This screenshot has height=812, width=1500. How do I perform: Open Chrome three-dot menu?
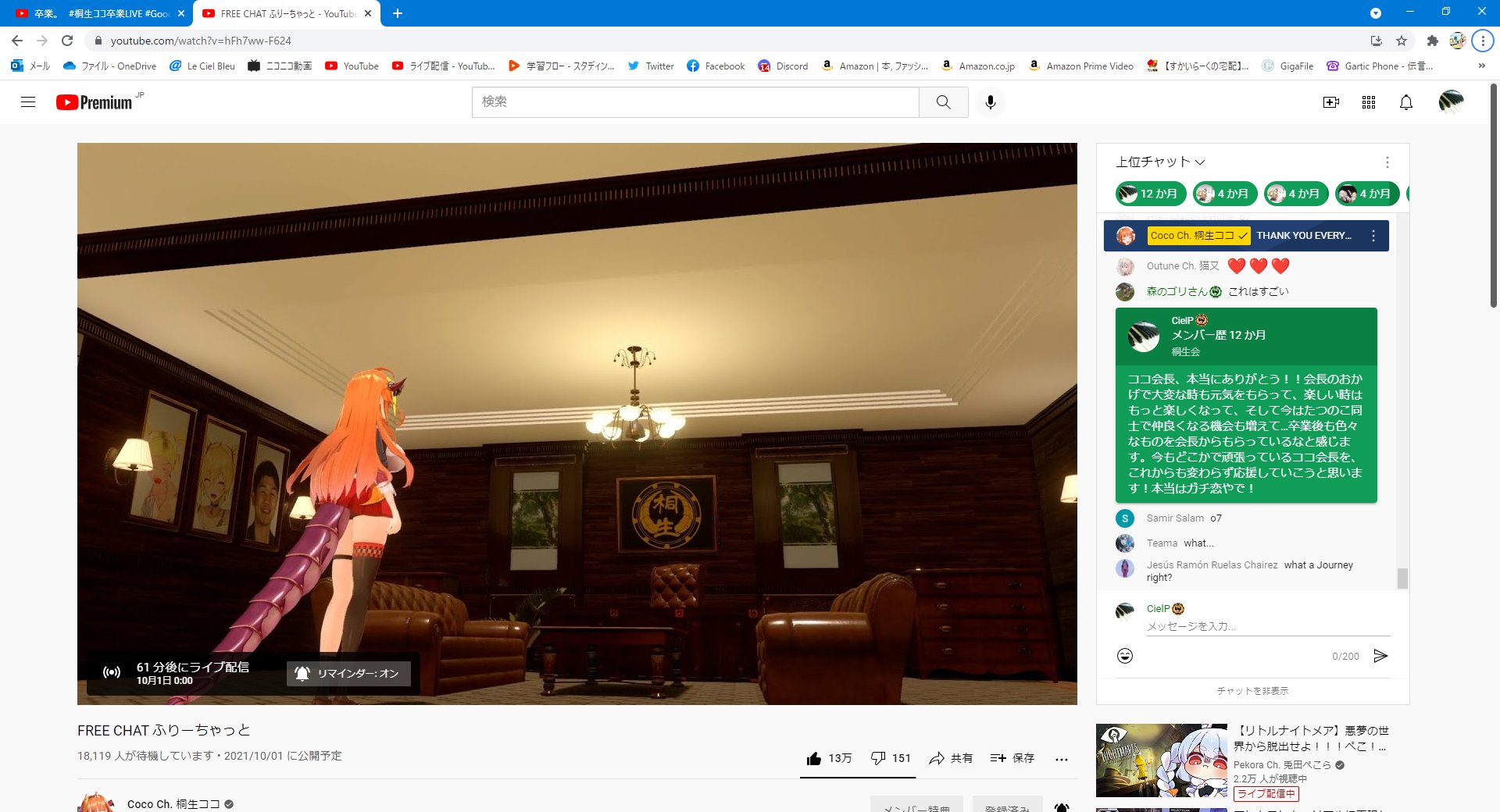[1483, 41]
